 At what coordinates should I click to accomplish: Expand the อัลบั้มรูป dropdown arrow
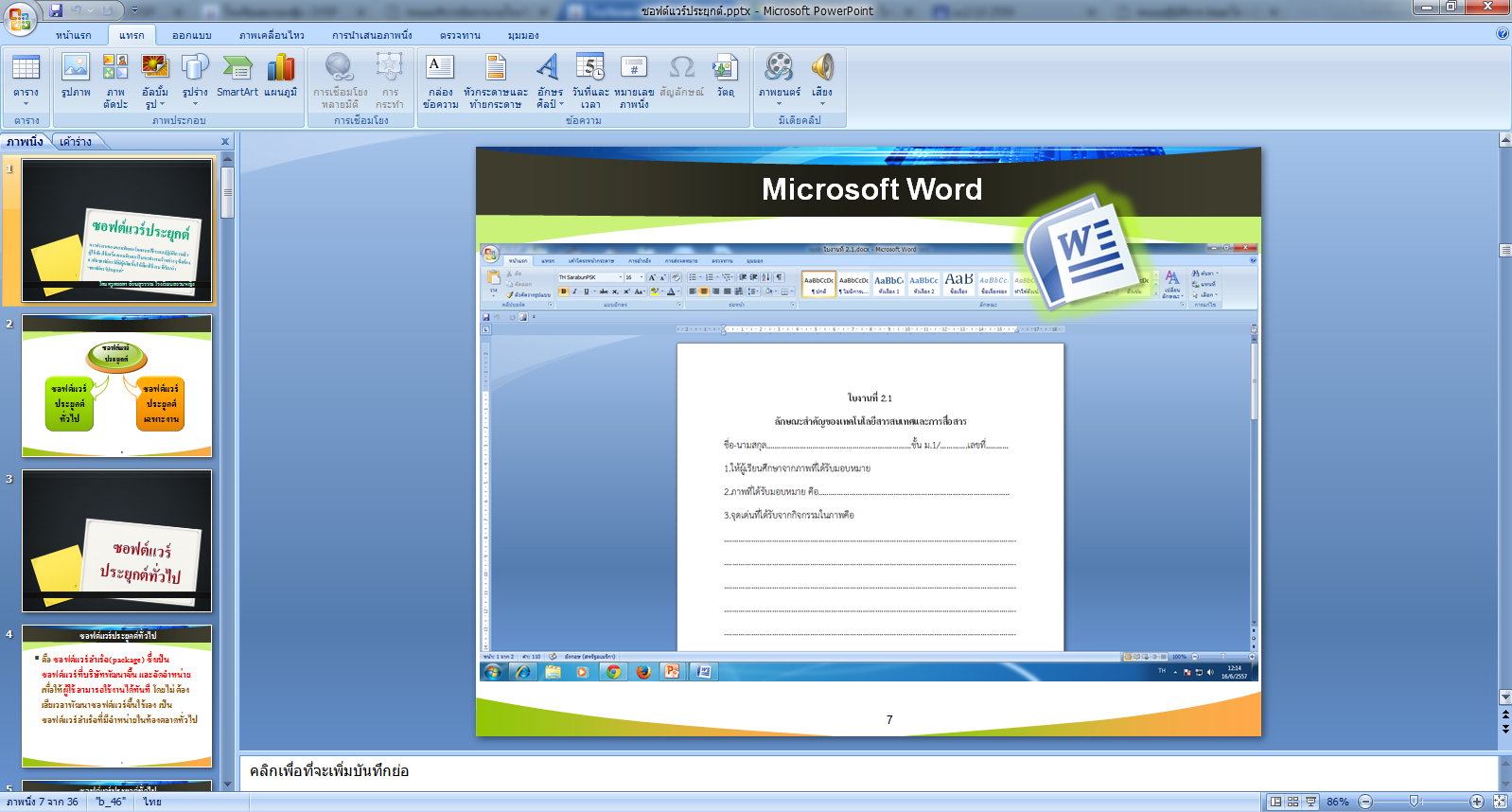(x=162, y=104)
